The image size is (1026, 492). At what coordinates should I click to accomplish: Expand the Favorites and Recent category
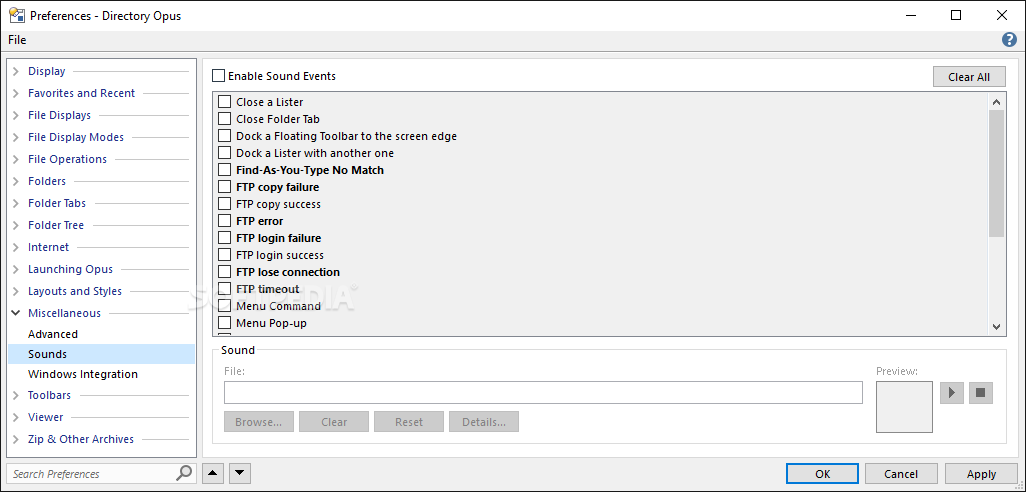16,94
